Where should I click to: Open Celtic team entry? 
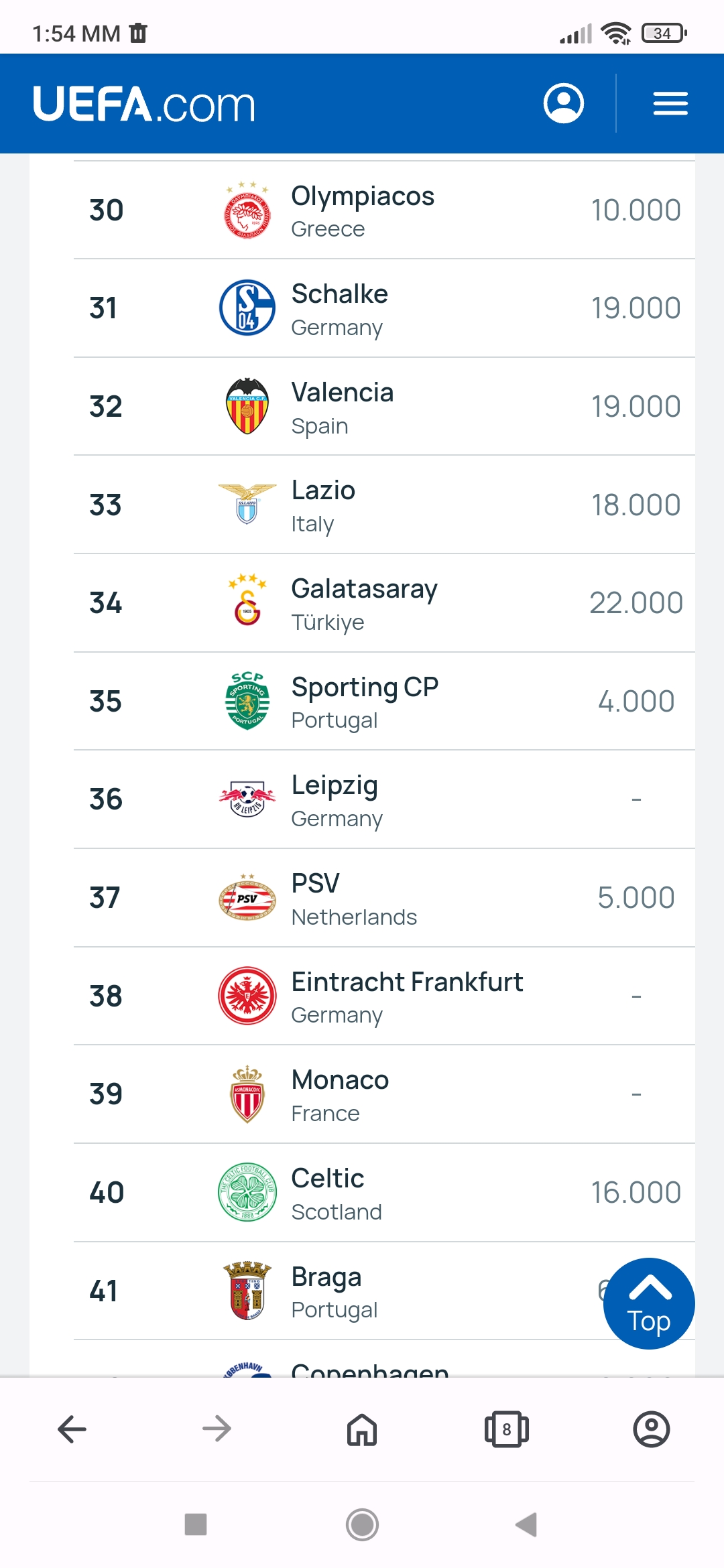point(384,1193)
